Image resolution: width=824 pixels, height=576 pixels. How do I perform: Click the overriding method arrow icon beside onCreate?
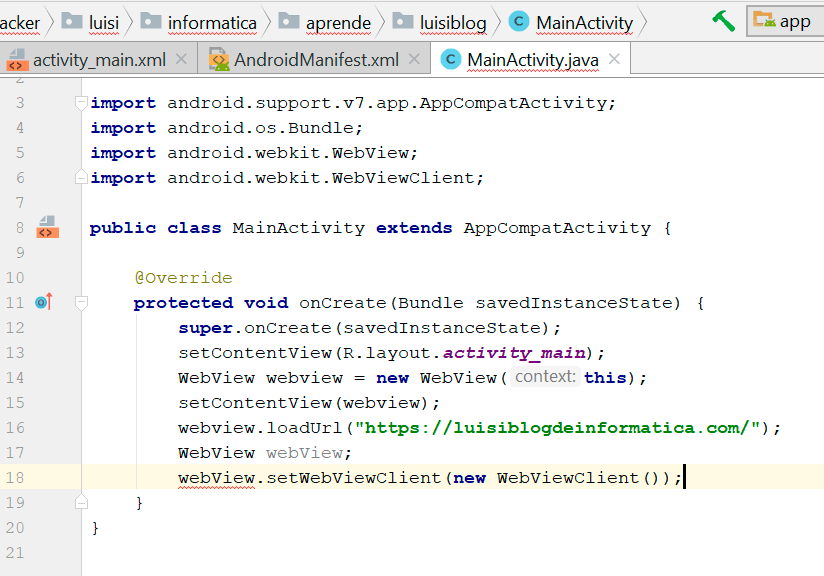44,300
